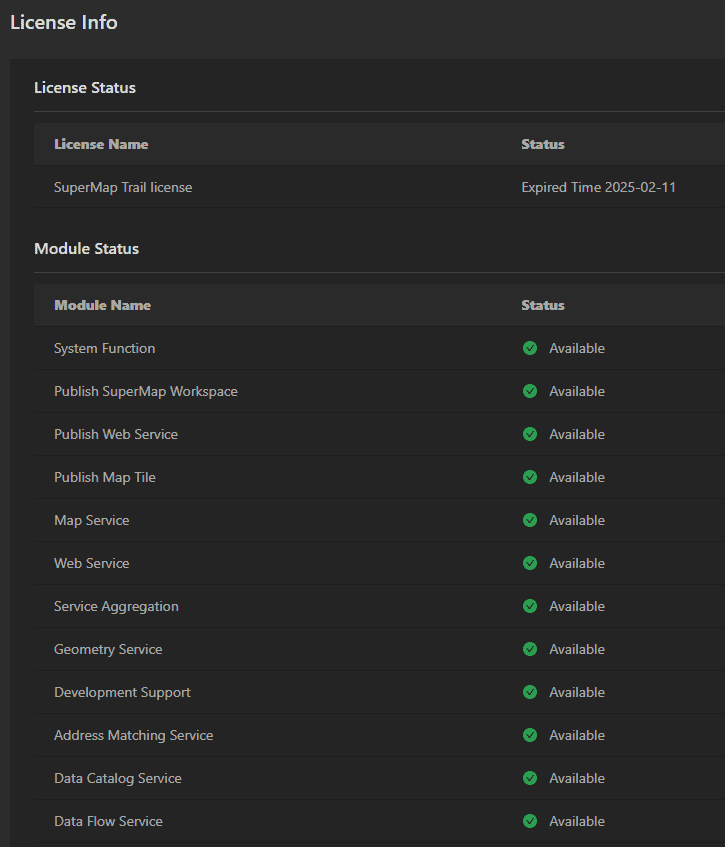Click the License Name column header
The height and width of the screenshot is (847, 725).
(101, 144)
